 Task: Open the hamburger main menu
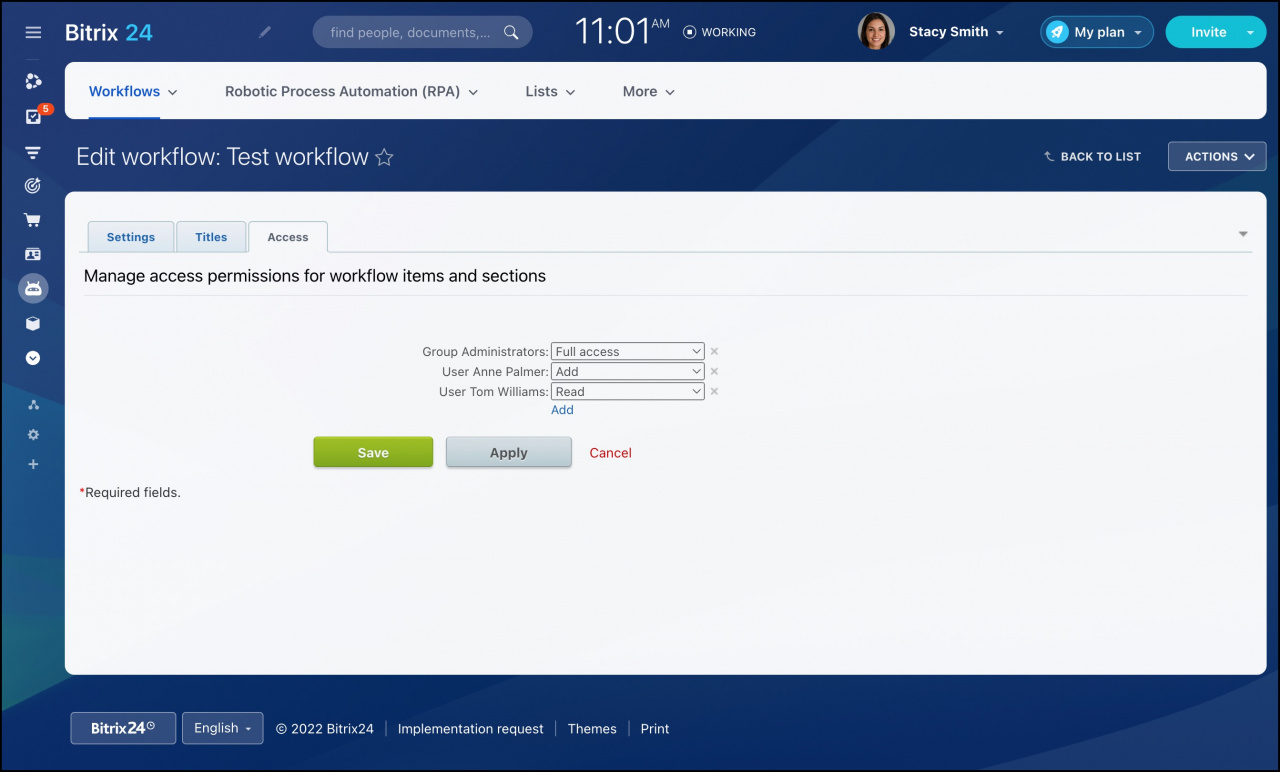point(33,32)
